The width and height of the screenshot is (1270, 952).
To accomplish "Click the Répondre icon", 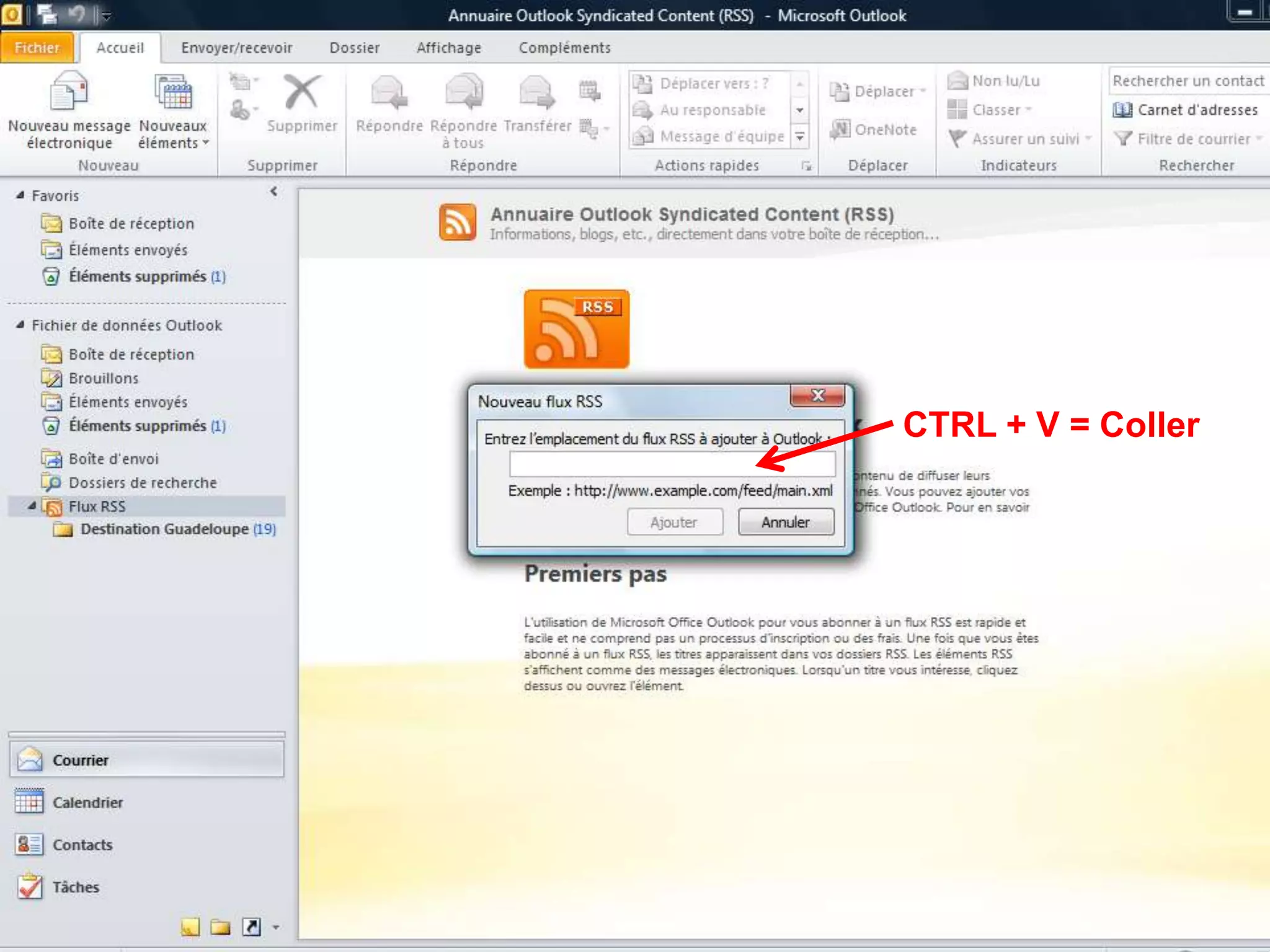I will point(389,93).
